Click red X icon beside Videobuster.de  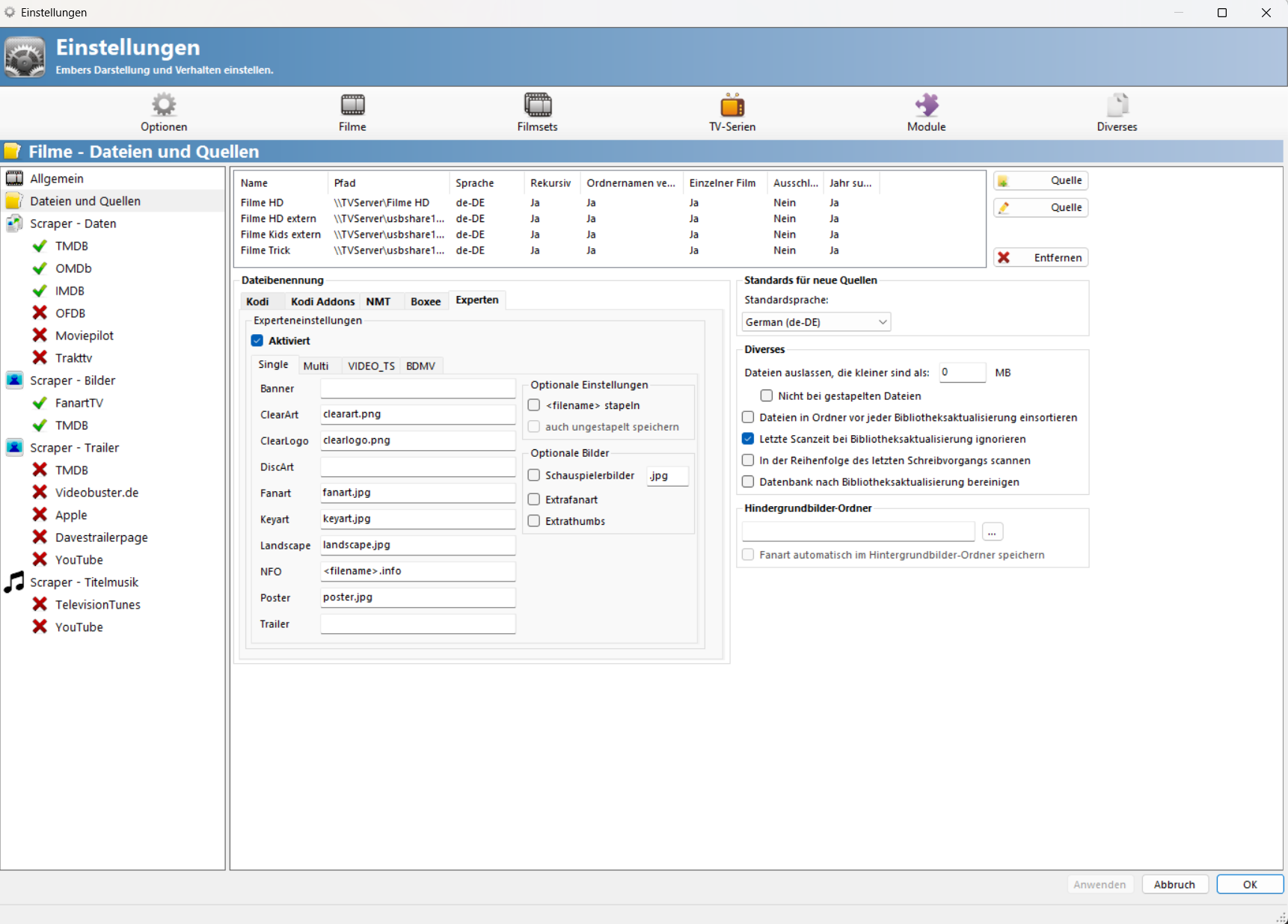tap(40, 493)
